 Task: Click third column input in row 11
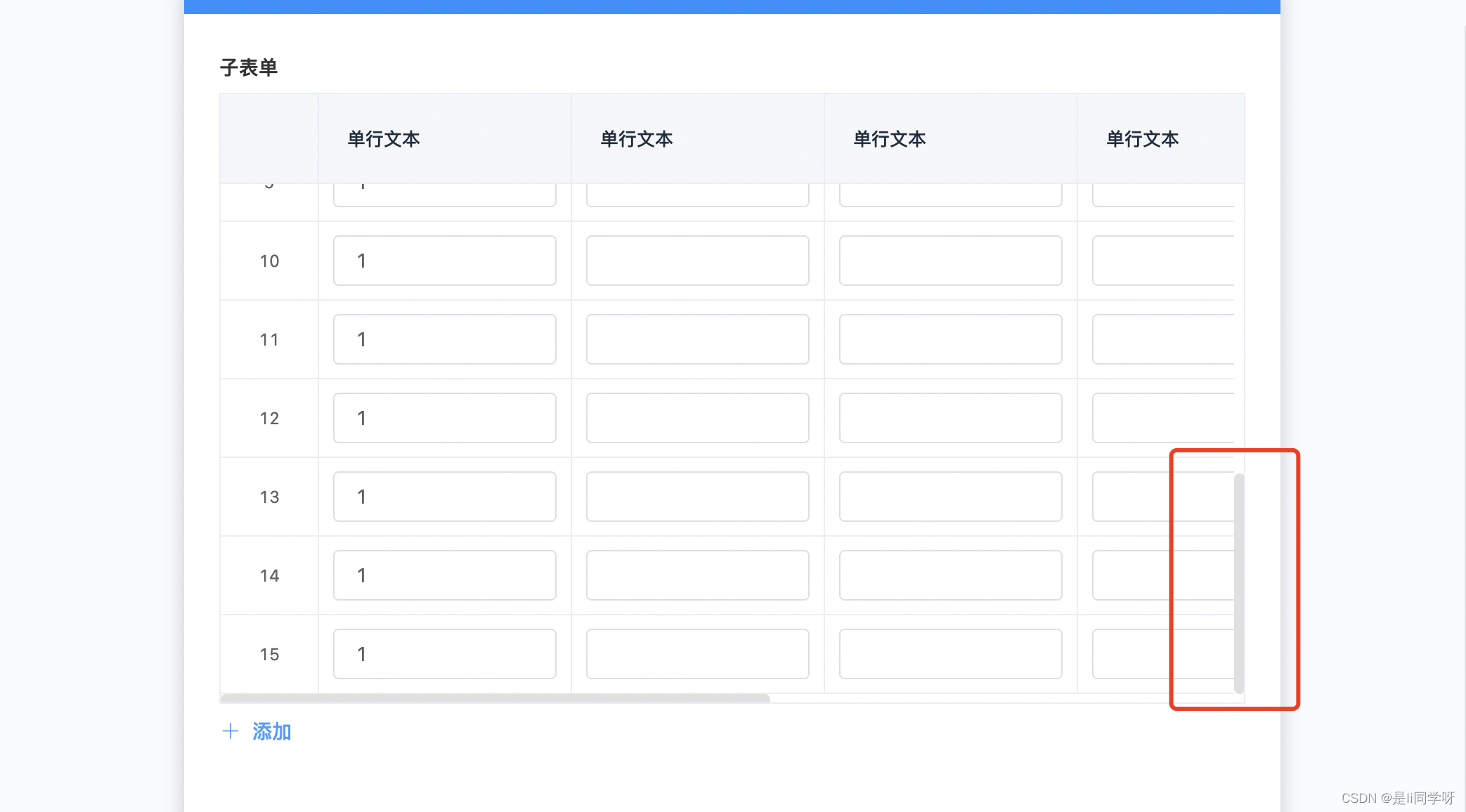pos(950,339)
